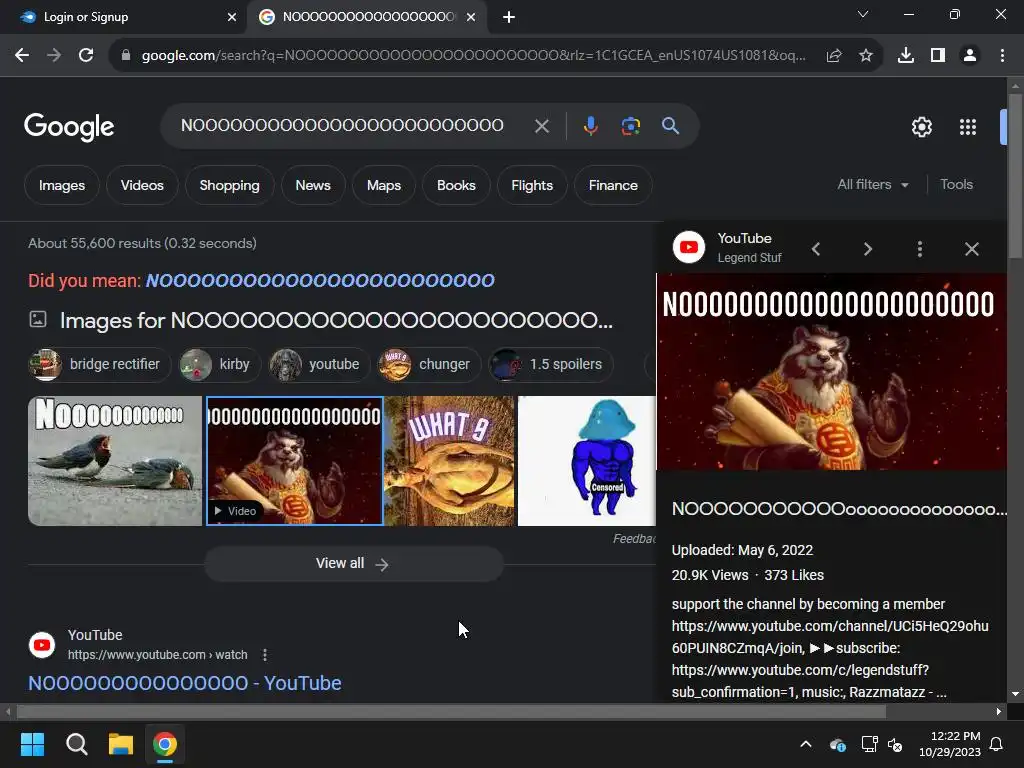Open the Chrome profile menu

tap(970, 56)
